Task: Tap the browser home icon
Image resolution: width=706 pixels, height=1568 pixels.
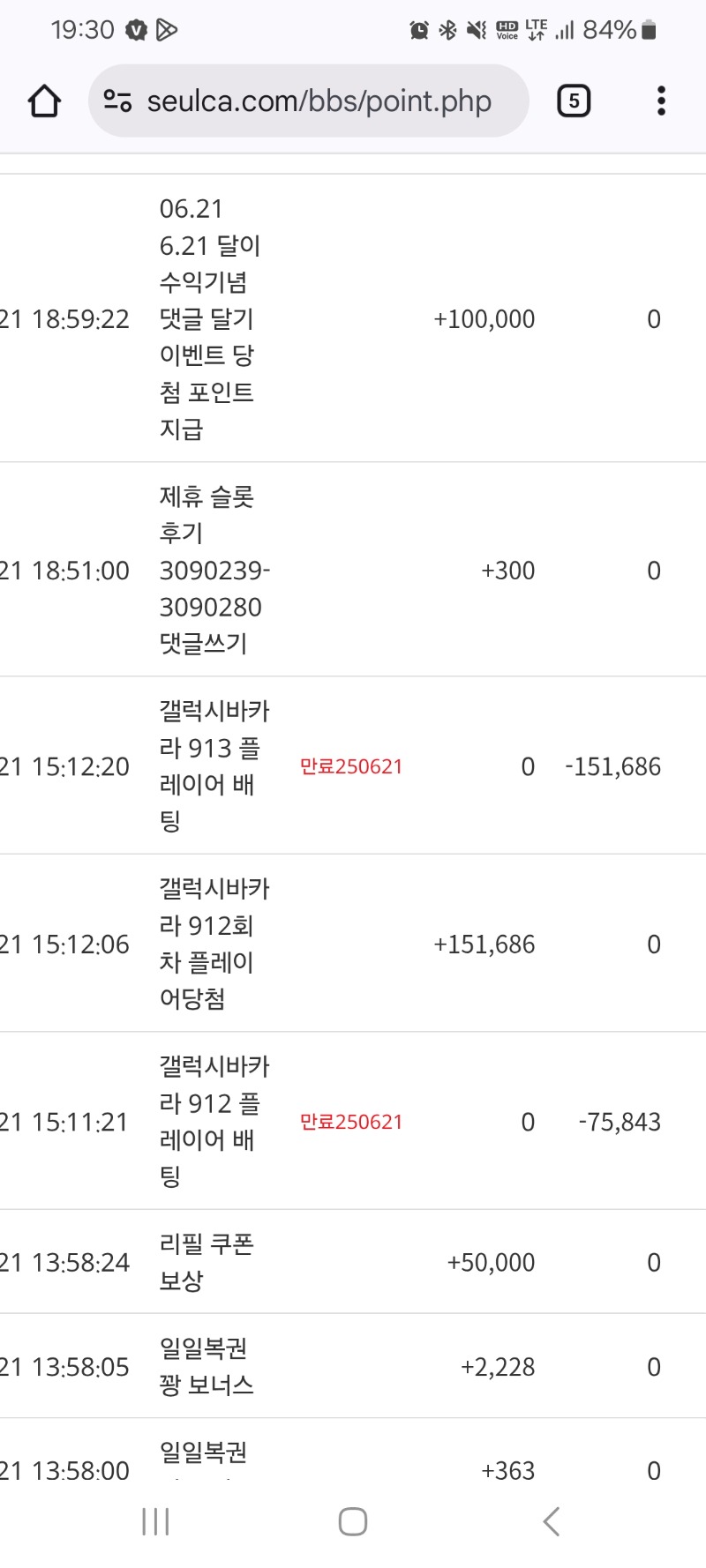Action: [x=44, y=101]
